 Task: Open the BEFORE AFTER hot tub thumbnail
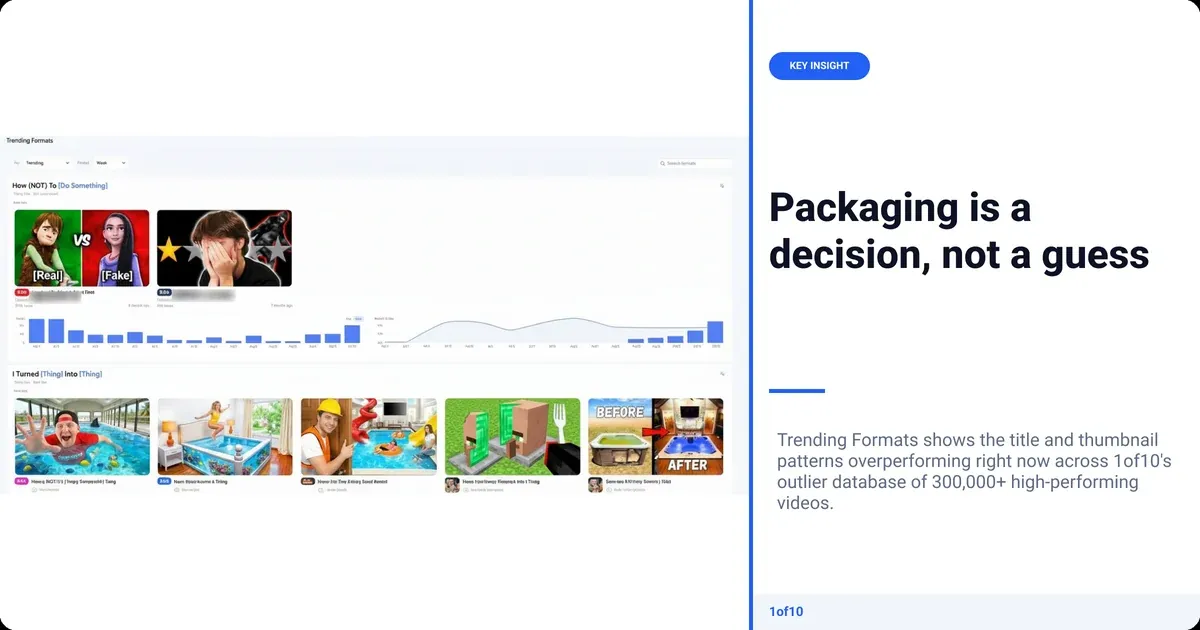coord(655,437)
